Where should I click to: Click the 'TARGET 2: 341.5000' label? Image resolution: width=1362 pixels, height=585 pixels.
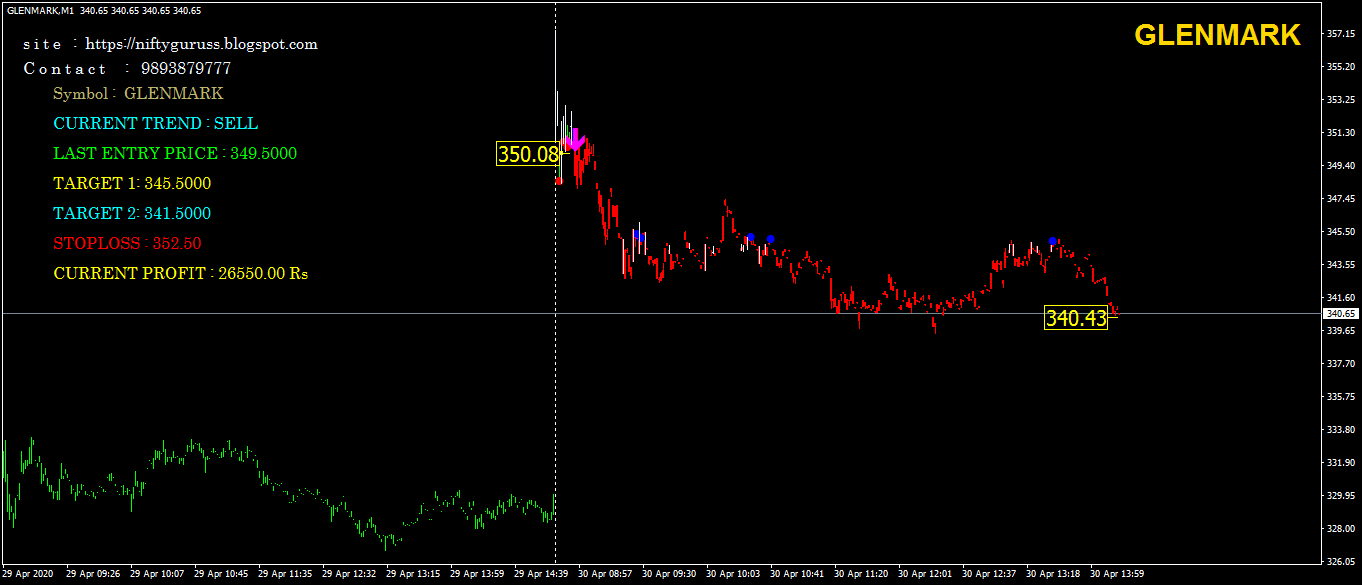(x=132, y=213)
